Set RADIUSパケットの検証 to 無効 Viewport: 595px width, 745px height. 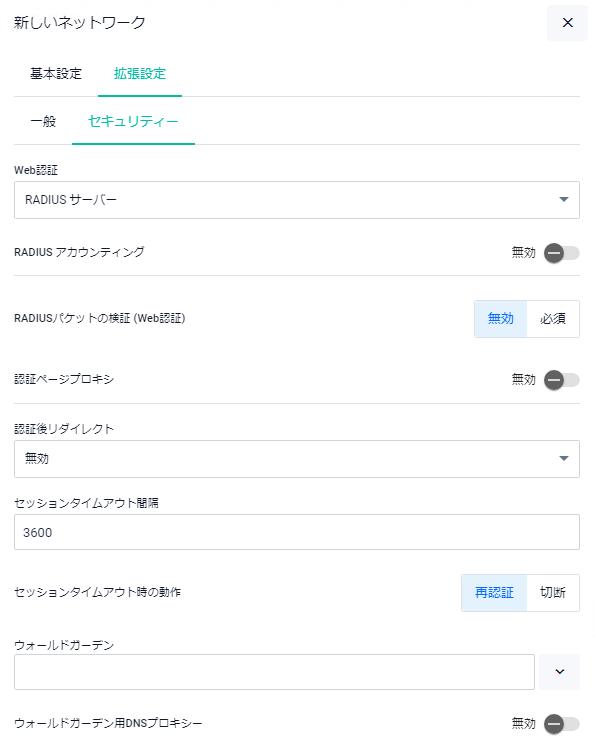[500, 319]
